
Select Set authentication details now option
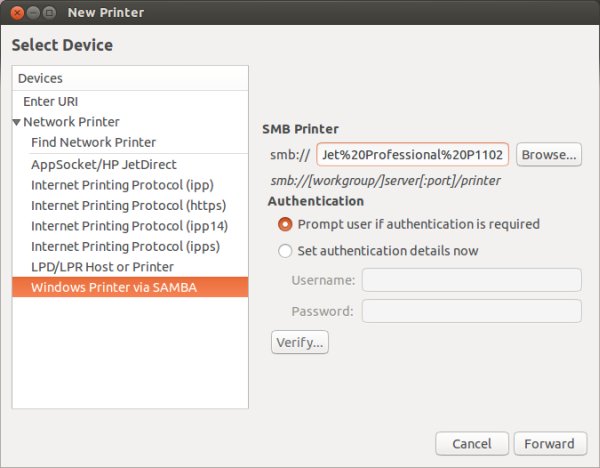286,251
